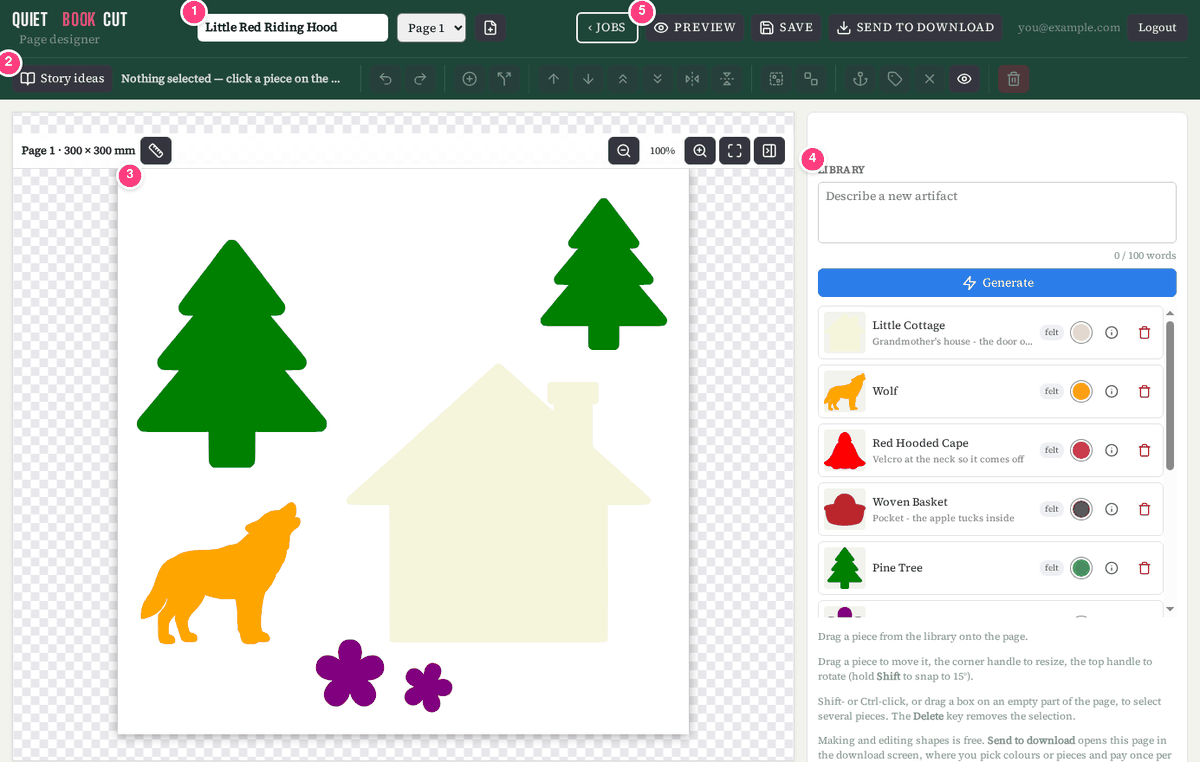Select the Wolf library thumbnail

pos(844,392)
